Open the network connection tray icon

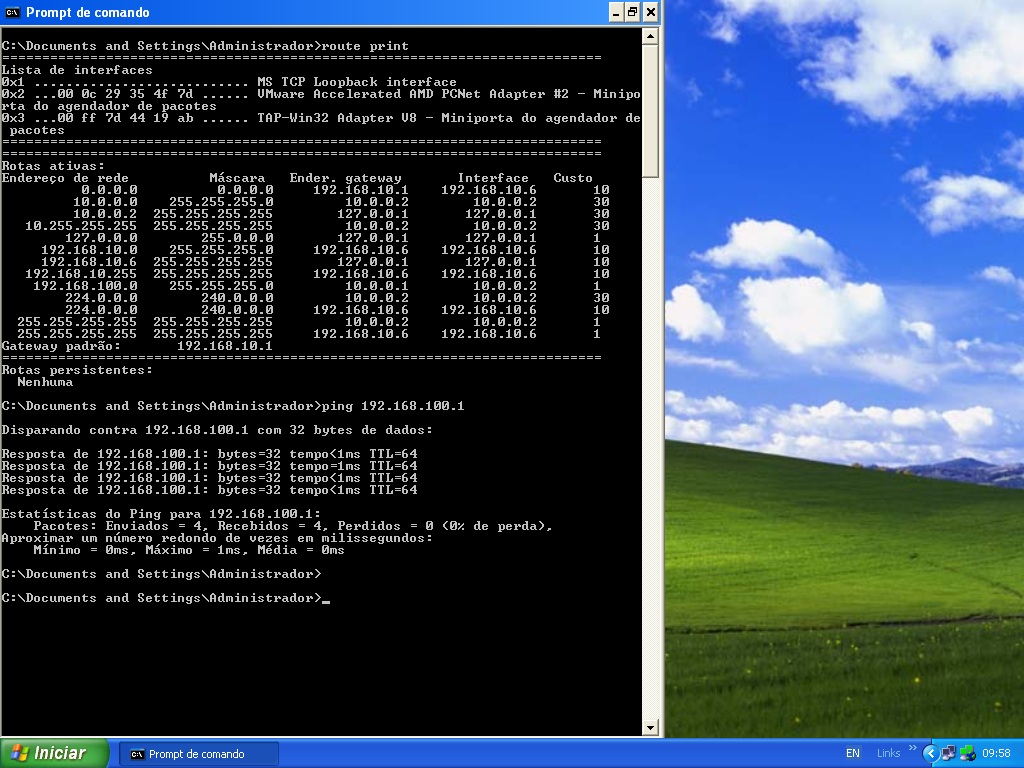tap(948, 754)
